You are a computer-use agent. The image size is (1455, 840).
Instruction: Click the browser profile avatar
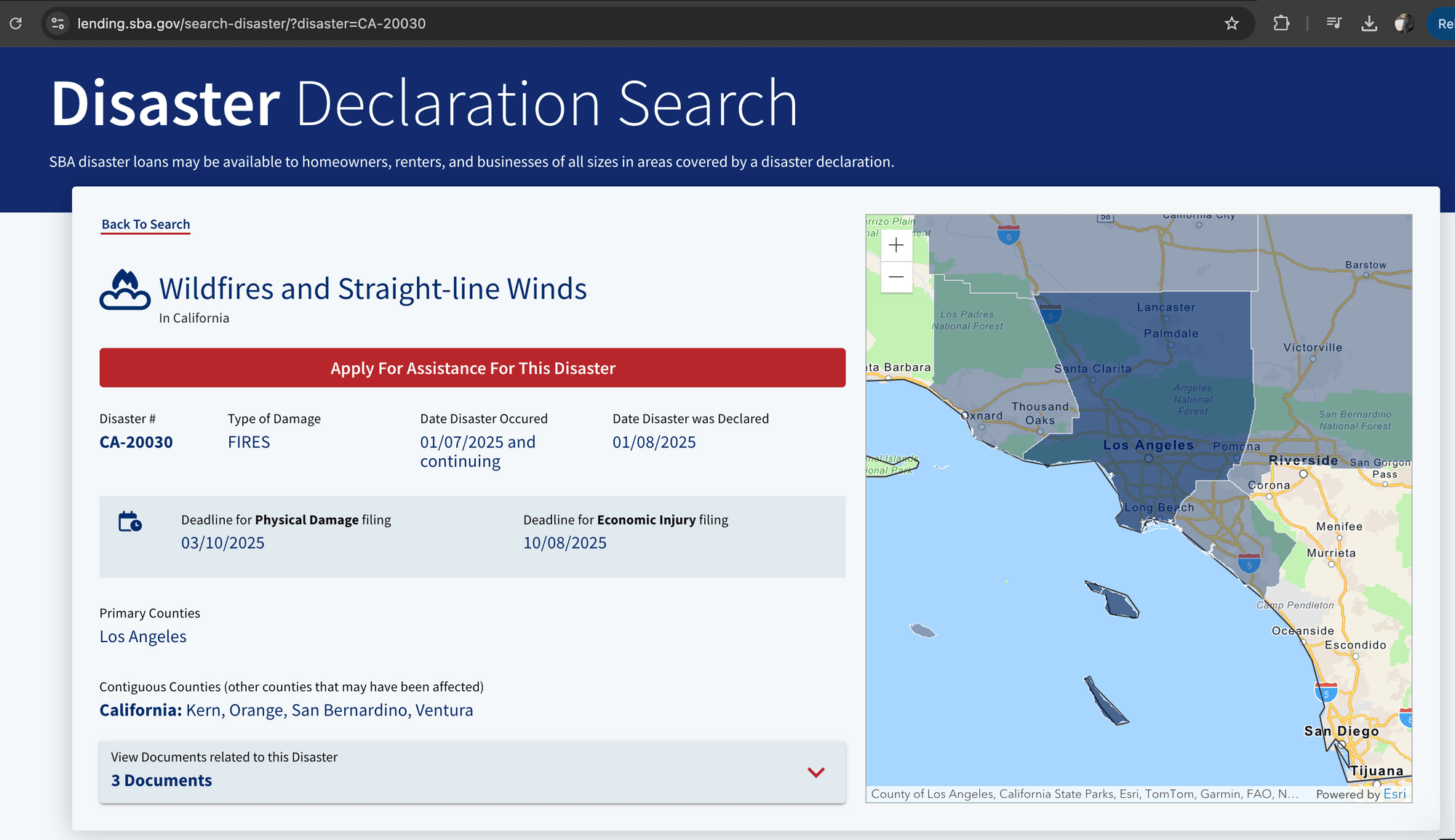click(x=1404, y=23)
